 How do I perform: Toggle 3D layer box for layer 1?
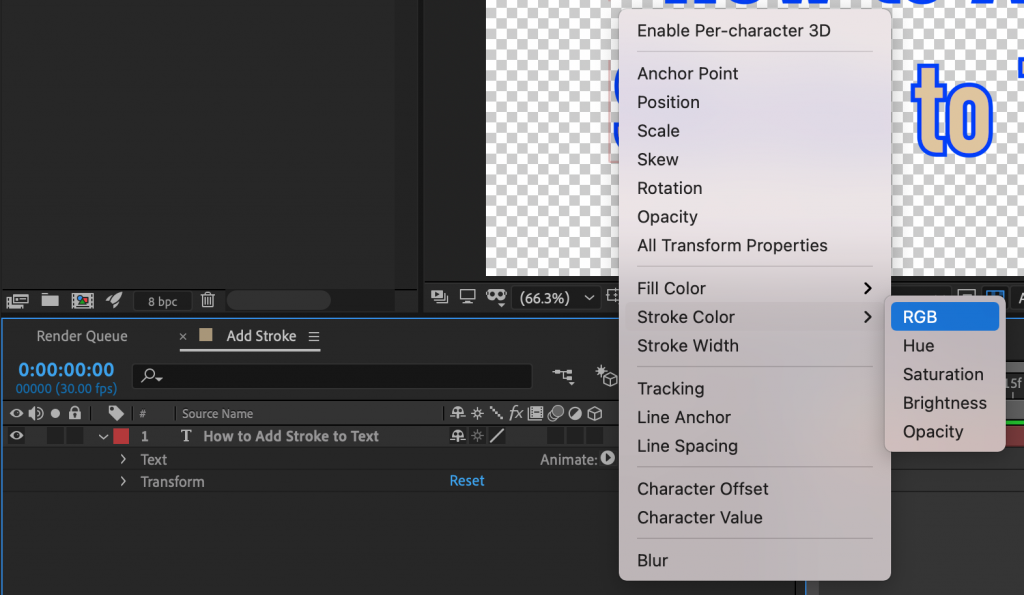[594, 436]
